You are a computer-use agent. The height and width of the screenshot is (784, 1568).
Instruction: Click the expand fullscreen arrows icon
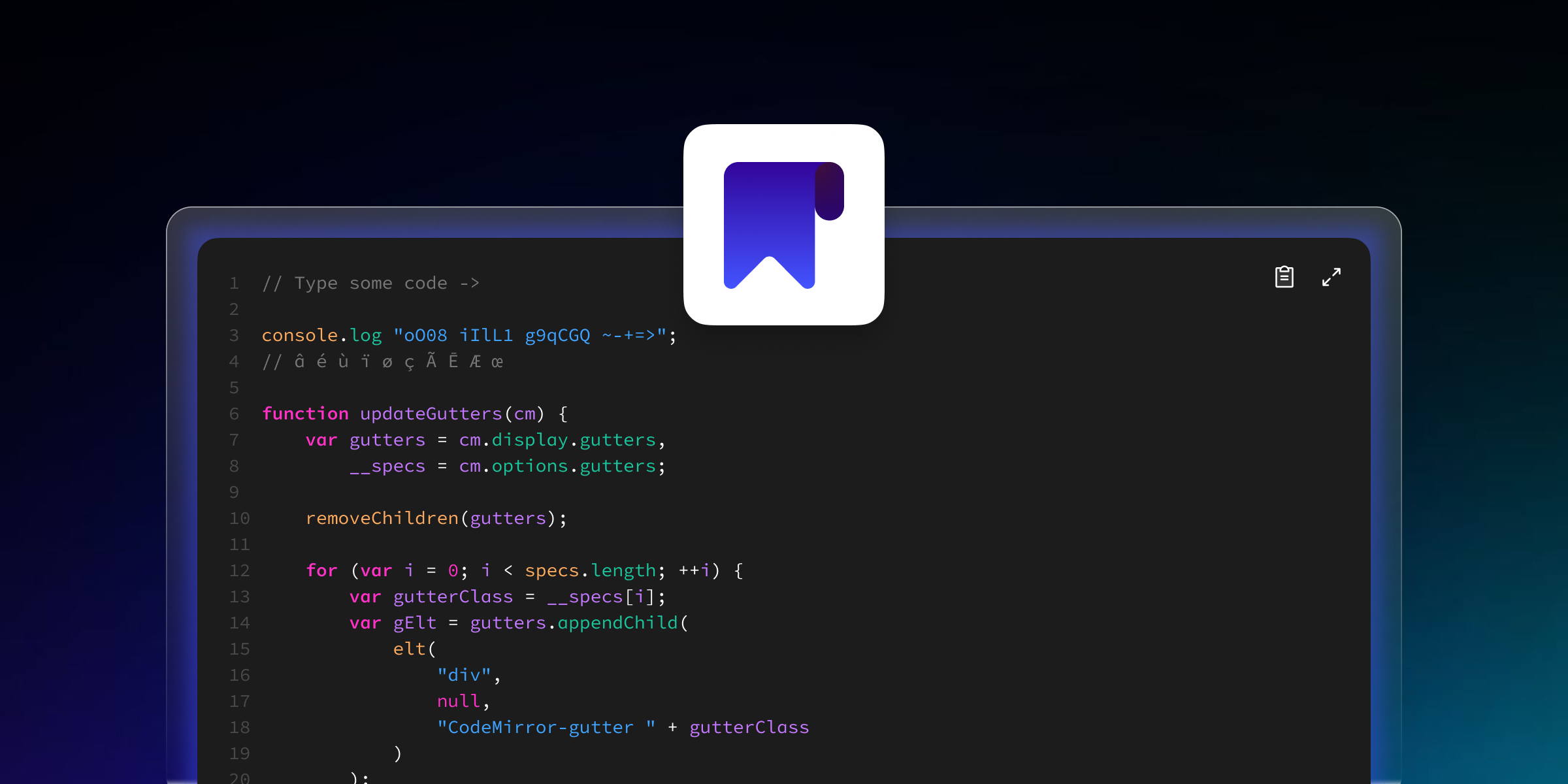pos(1331,277)
